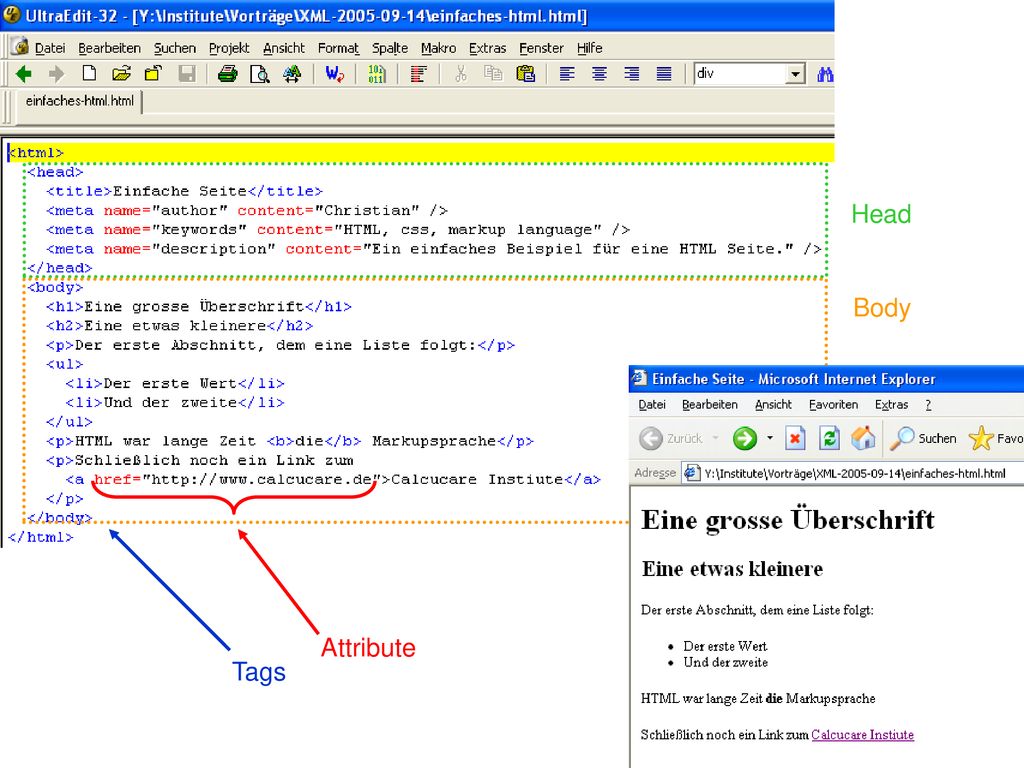Open Internet Explorer's Datei menu
This screenshot has height=768, width=1024.
[652, 405]
